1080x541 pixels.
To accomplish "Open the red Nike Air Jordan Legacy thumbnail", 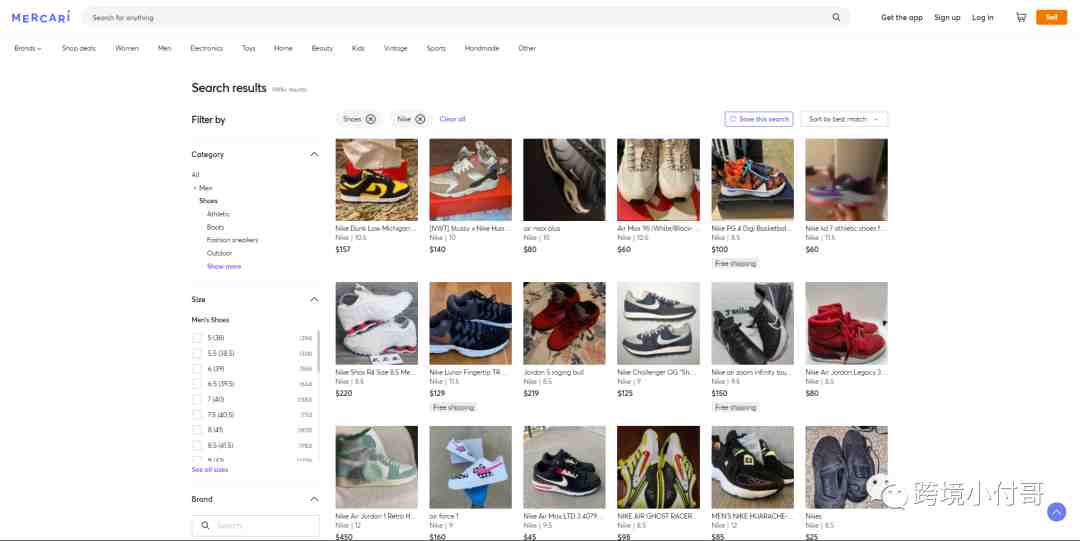I will click(x=847, y=323).
